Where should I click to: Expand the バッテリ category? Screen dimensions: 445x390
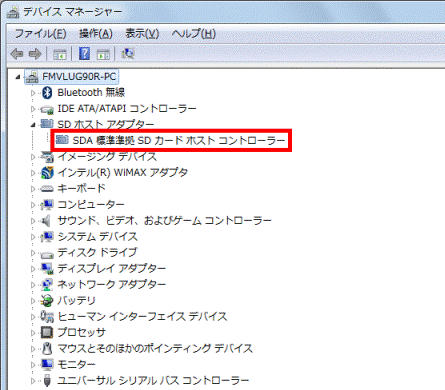point(33,301)
